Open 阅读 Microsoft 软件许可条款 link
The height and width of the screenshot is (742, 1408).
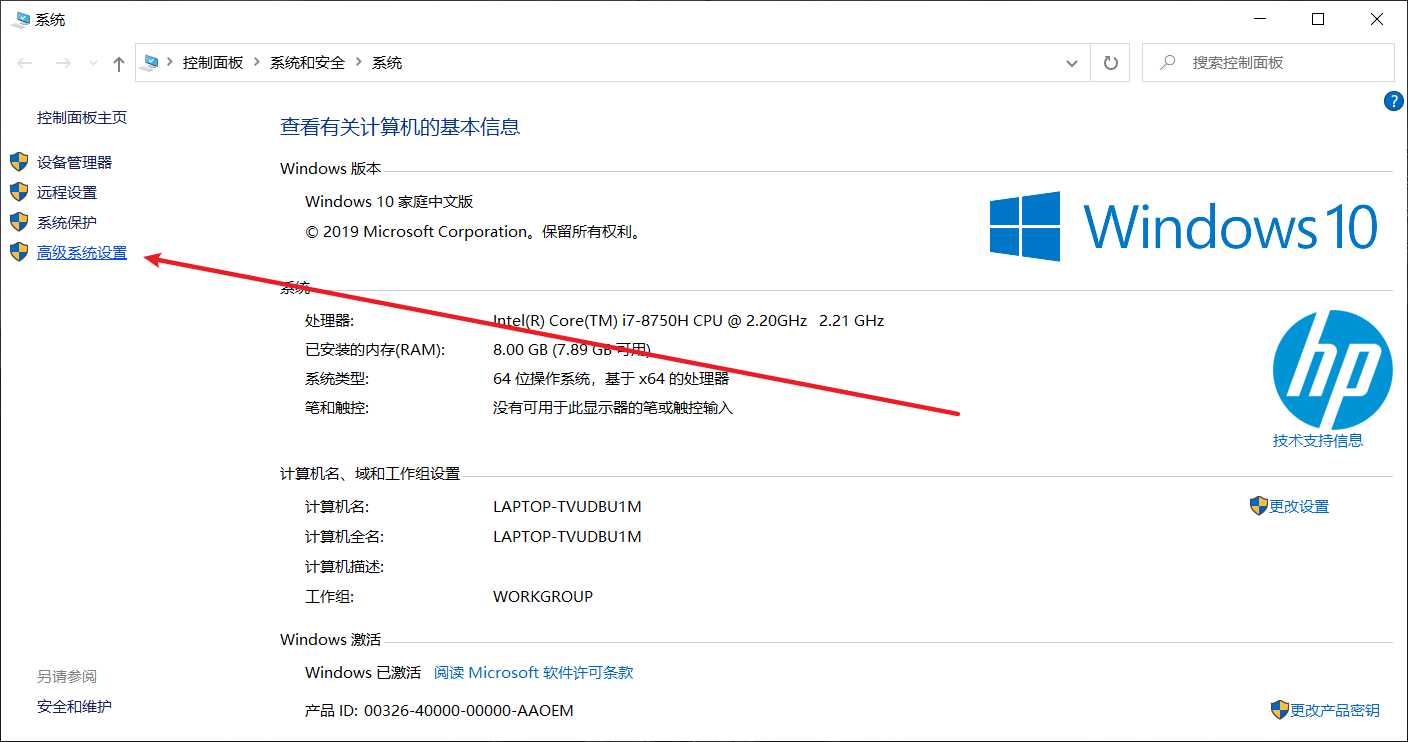point(534,673)
